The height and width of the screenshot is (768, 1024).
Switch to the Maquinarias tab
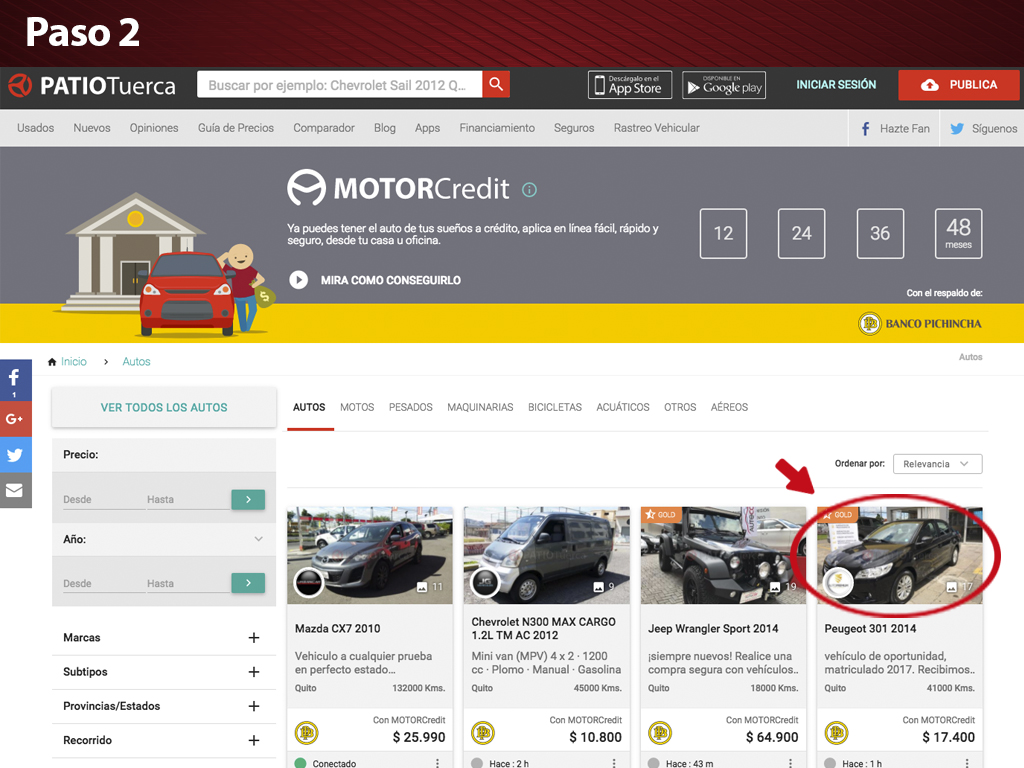(480, 407)
